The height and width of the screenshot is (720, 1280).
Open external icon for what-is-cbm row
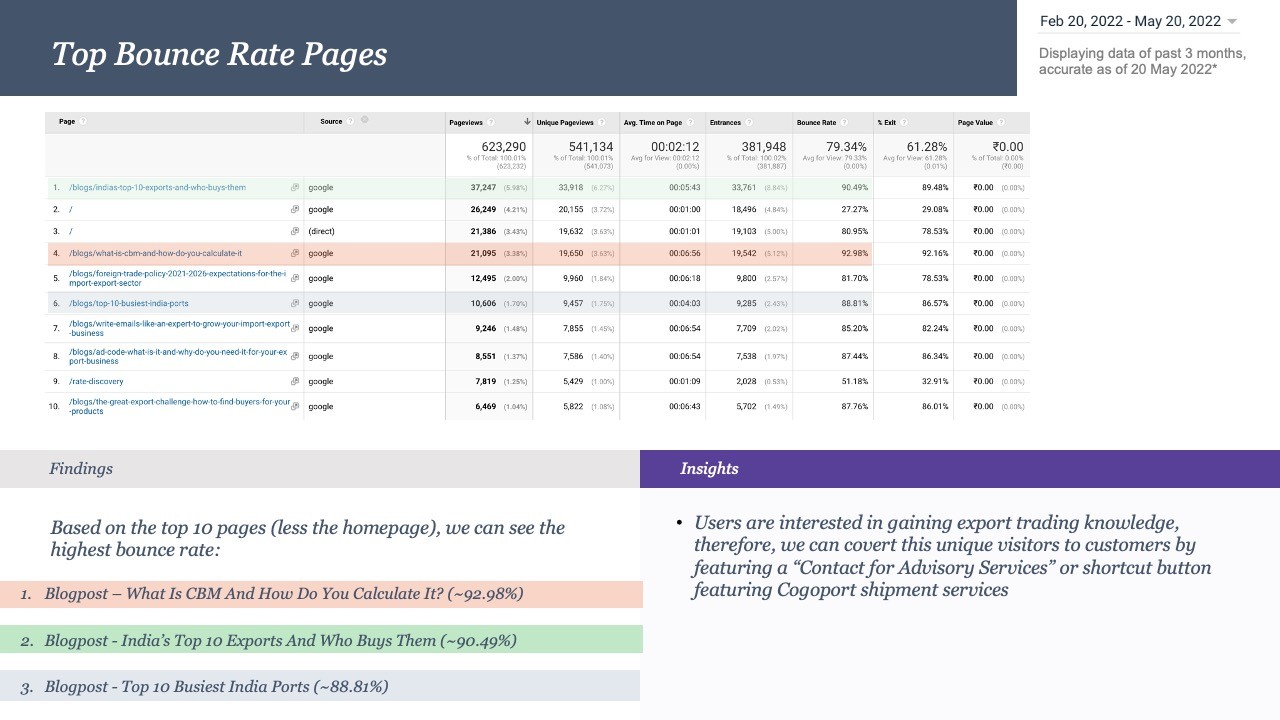(295, 254)
